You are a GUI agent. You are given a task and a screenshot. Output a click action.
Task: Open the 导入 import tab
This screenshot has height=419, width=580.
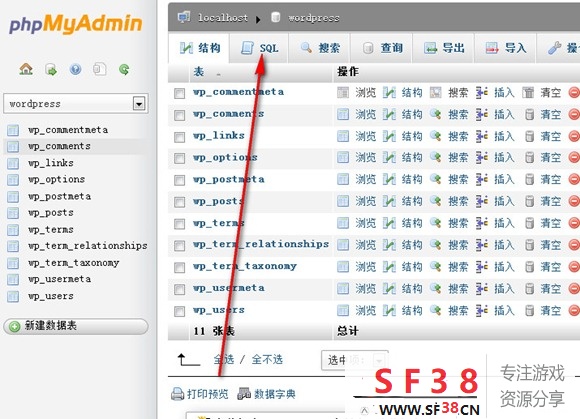(x=505, y=48)
